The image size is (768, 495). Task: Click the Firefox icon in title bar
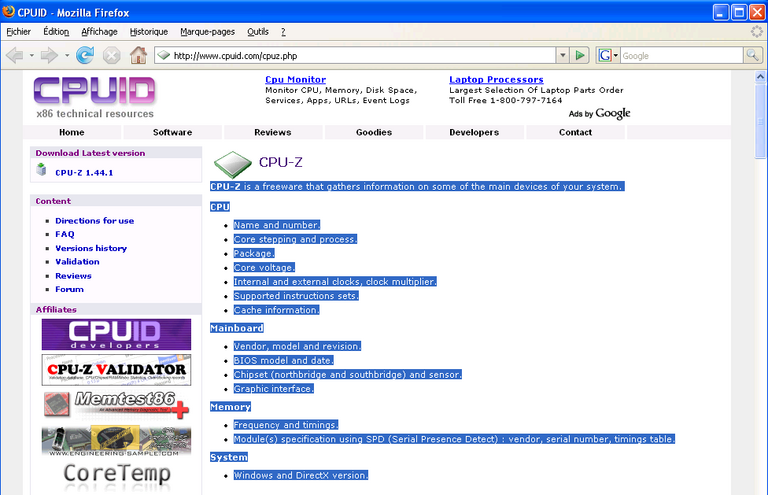(8, 12)
